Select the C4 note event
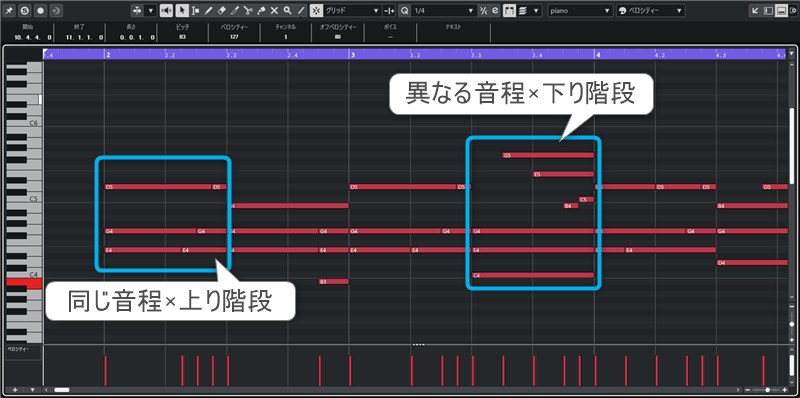 tap(533, 276)
